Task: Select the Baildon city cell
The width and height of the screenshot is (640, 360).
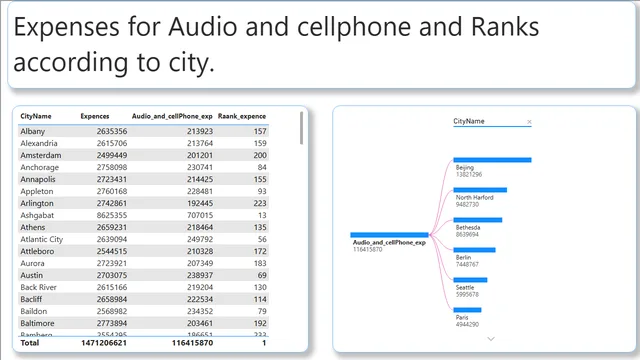Action: coord(33,311)
